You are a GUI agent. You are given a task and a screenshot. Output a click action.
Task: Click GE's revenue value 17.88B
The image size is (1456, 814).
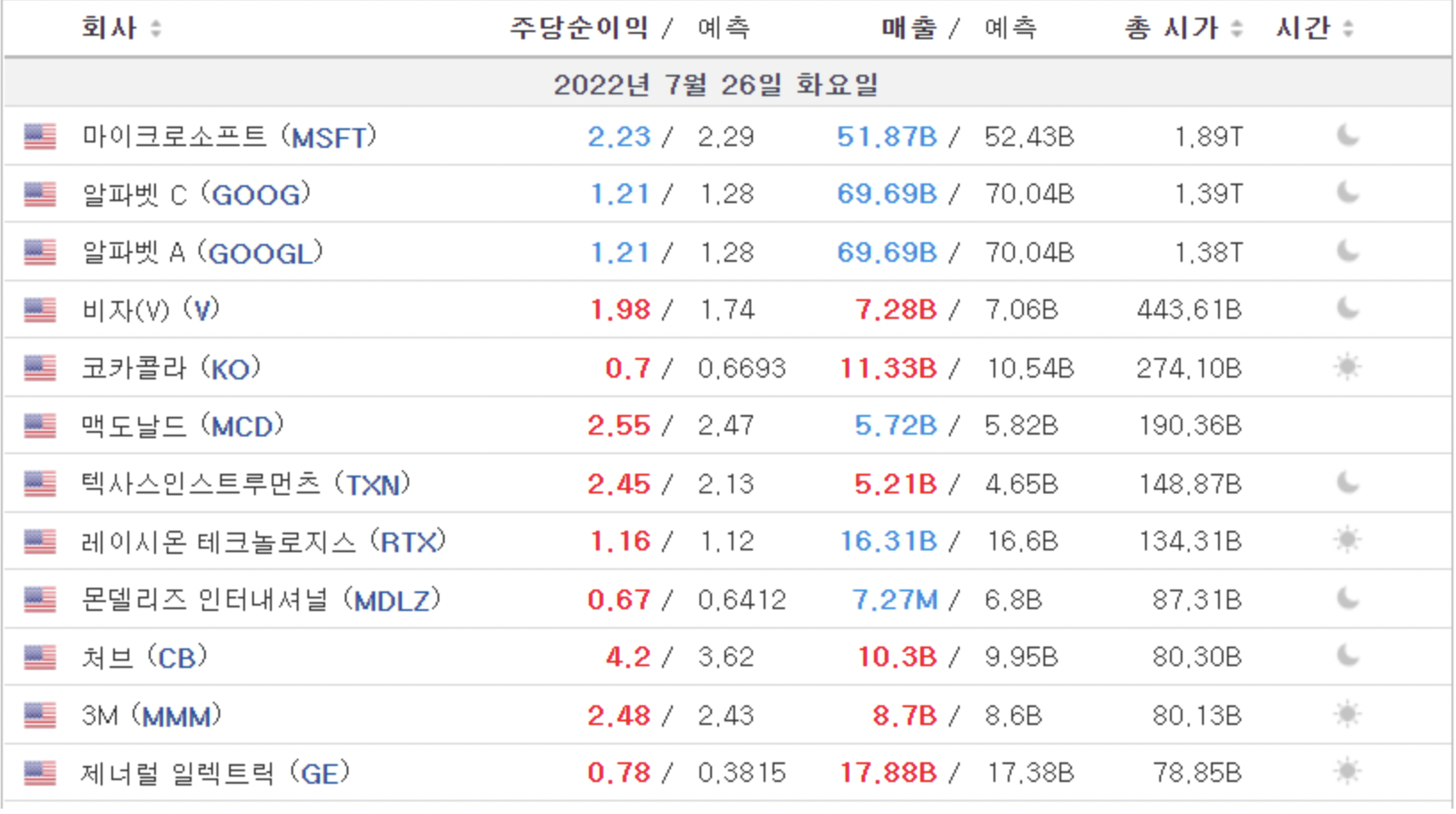click(888, 773)
